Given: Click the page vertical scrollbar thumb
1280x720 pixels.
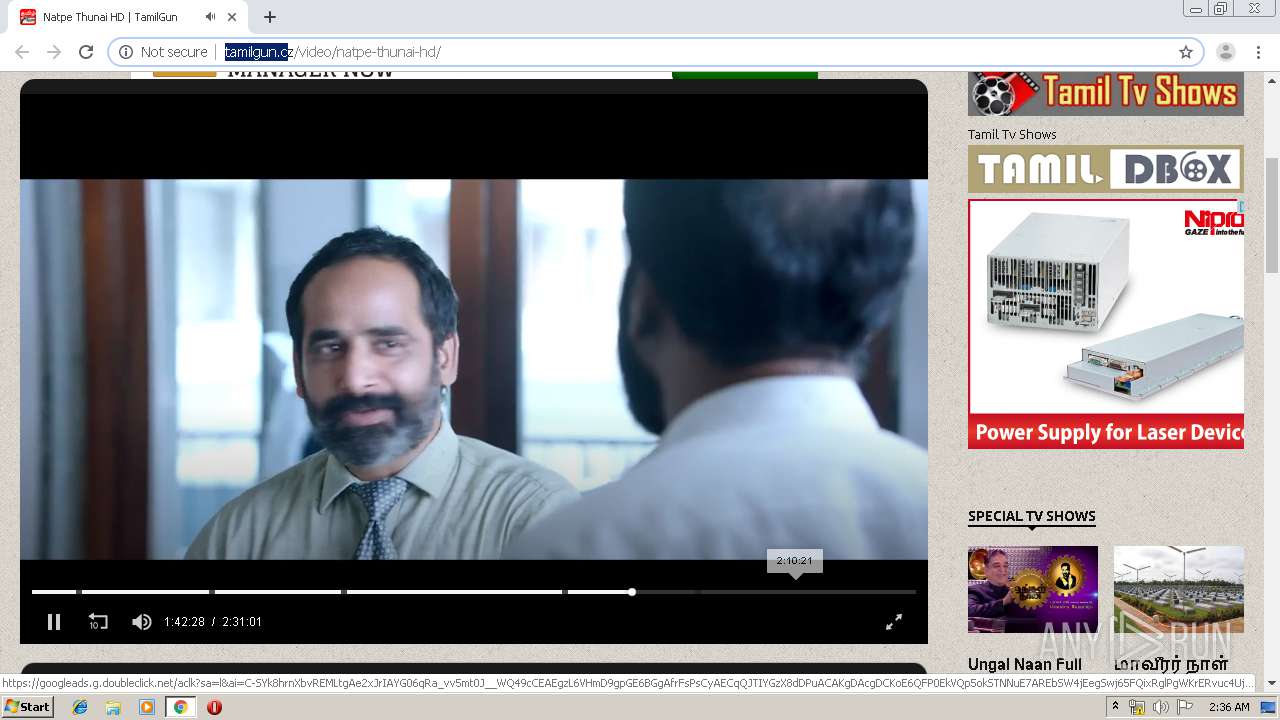Looking at the screenshot, I should [x=1272, y=215].
